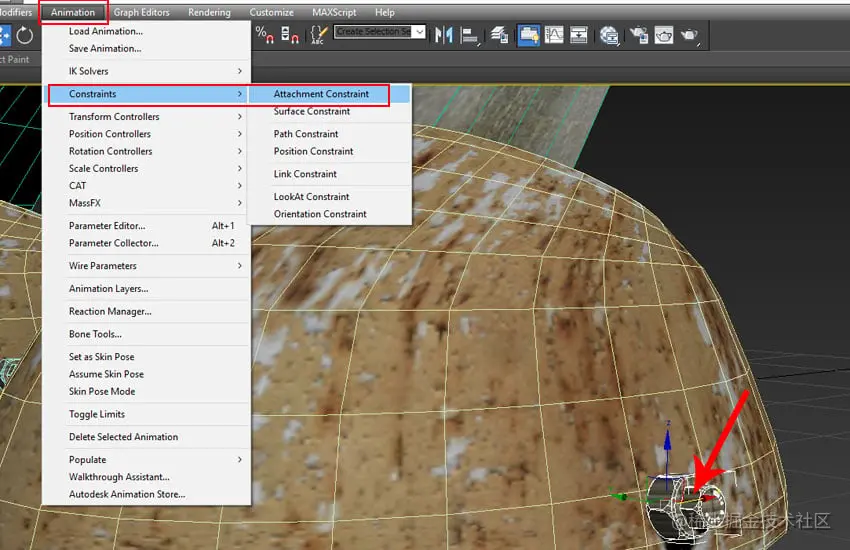
Task: Select LookAt Constraint menu entry
Action: pos(311,197)
